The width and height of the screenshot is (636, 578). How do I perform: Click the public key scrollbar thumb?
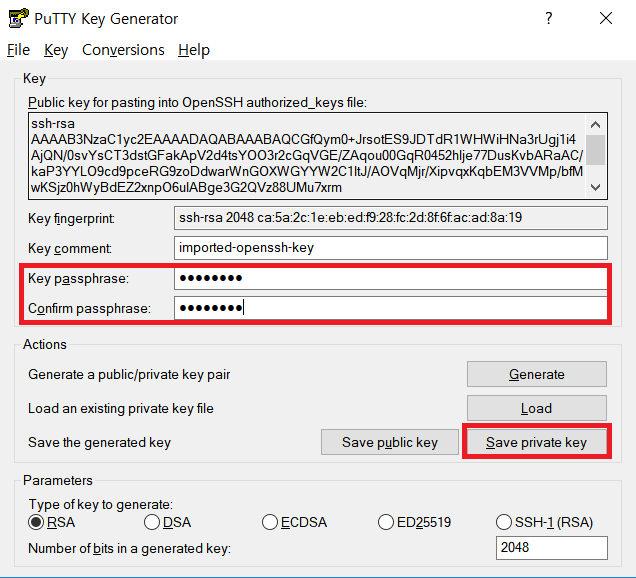click(x=595, y=150)
